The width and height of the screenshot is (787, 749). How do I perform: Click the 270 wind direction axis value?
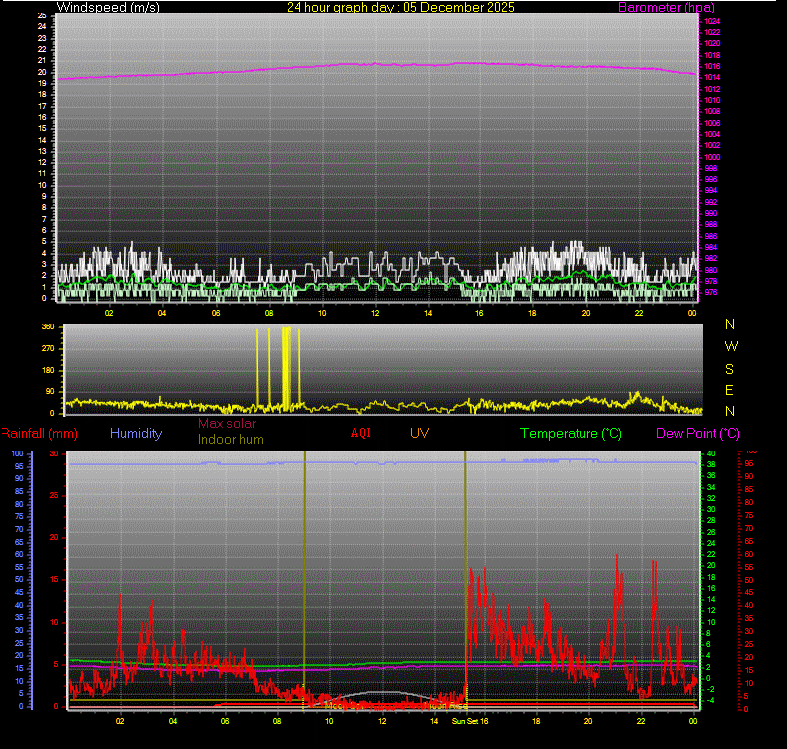click(48, 348)
